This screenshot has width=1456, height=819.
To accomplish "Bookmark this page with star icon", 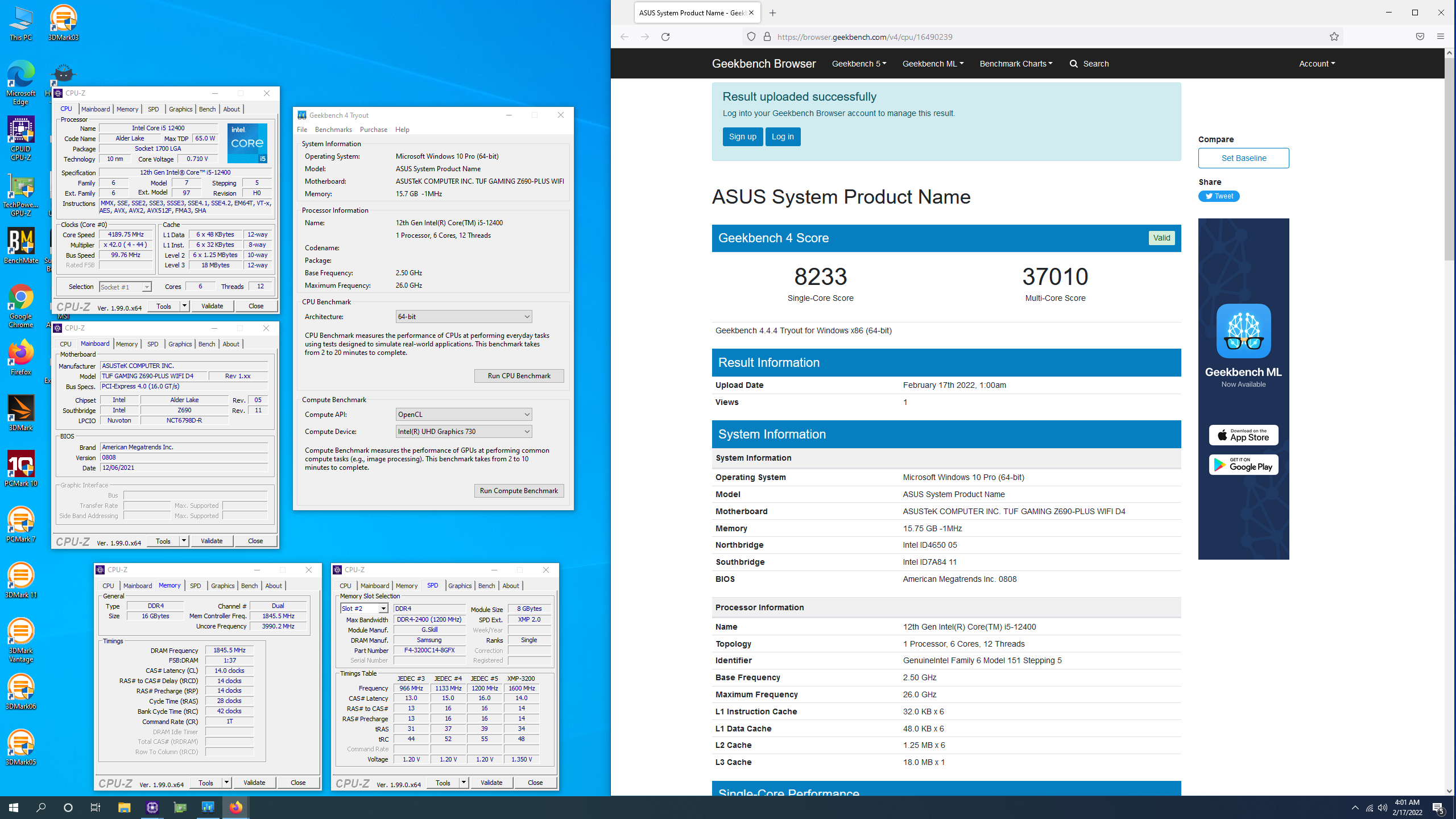I will 1334,37.
